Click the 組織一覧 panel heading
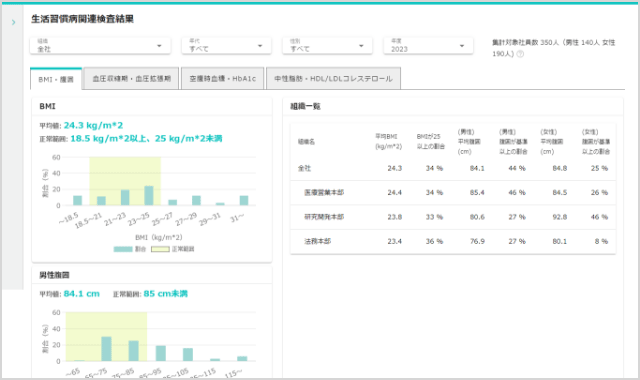Screen dimensions: 640x380 pyautogui.click(x=305, y=106)
